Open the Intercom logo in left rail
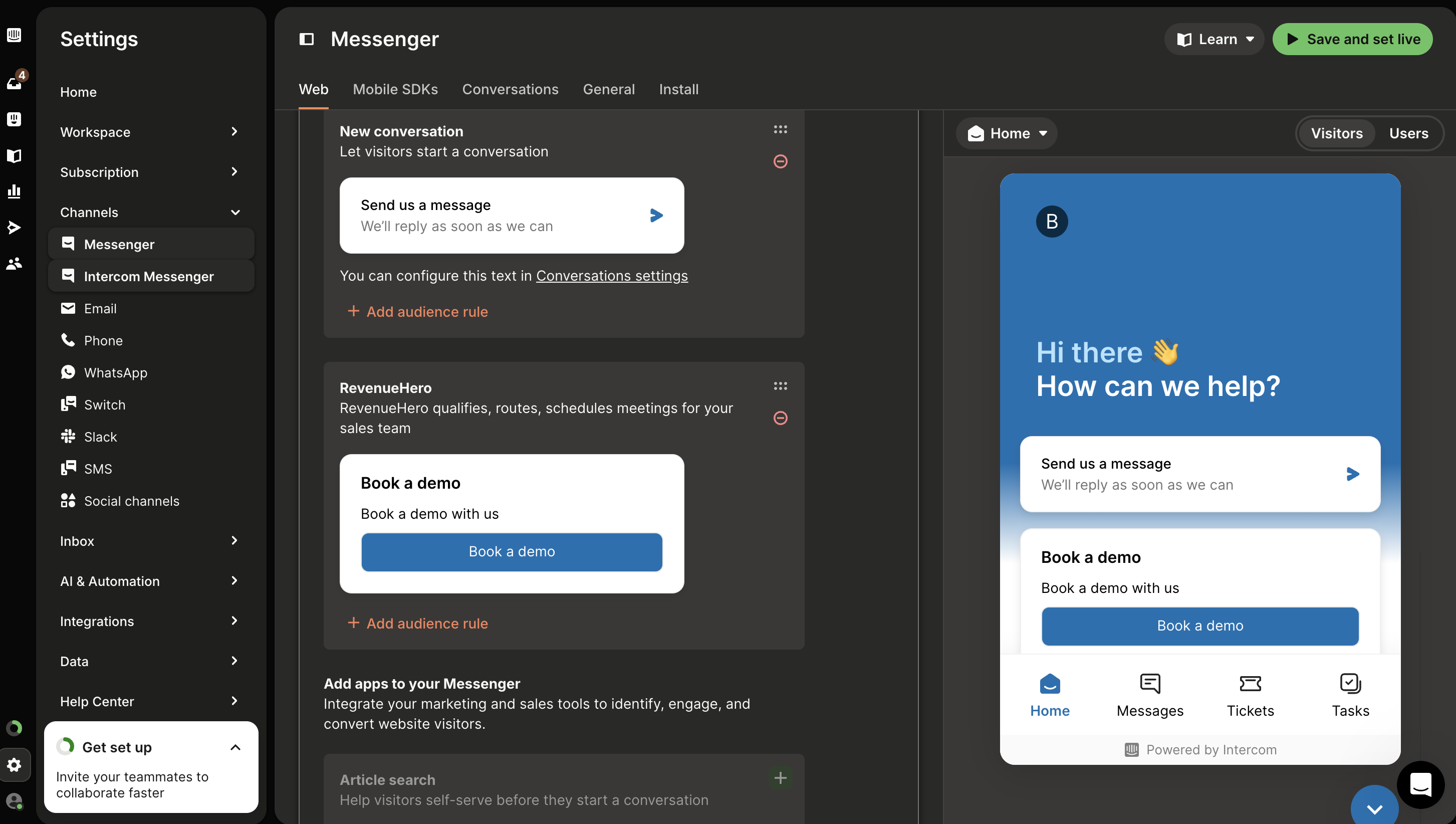Screen dimensions: 1456x824 pyautogui.click(x=14, y=35)
